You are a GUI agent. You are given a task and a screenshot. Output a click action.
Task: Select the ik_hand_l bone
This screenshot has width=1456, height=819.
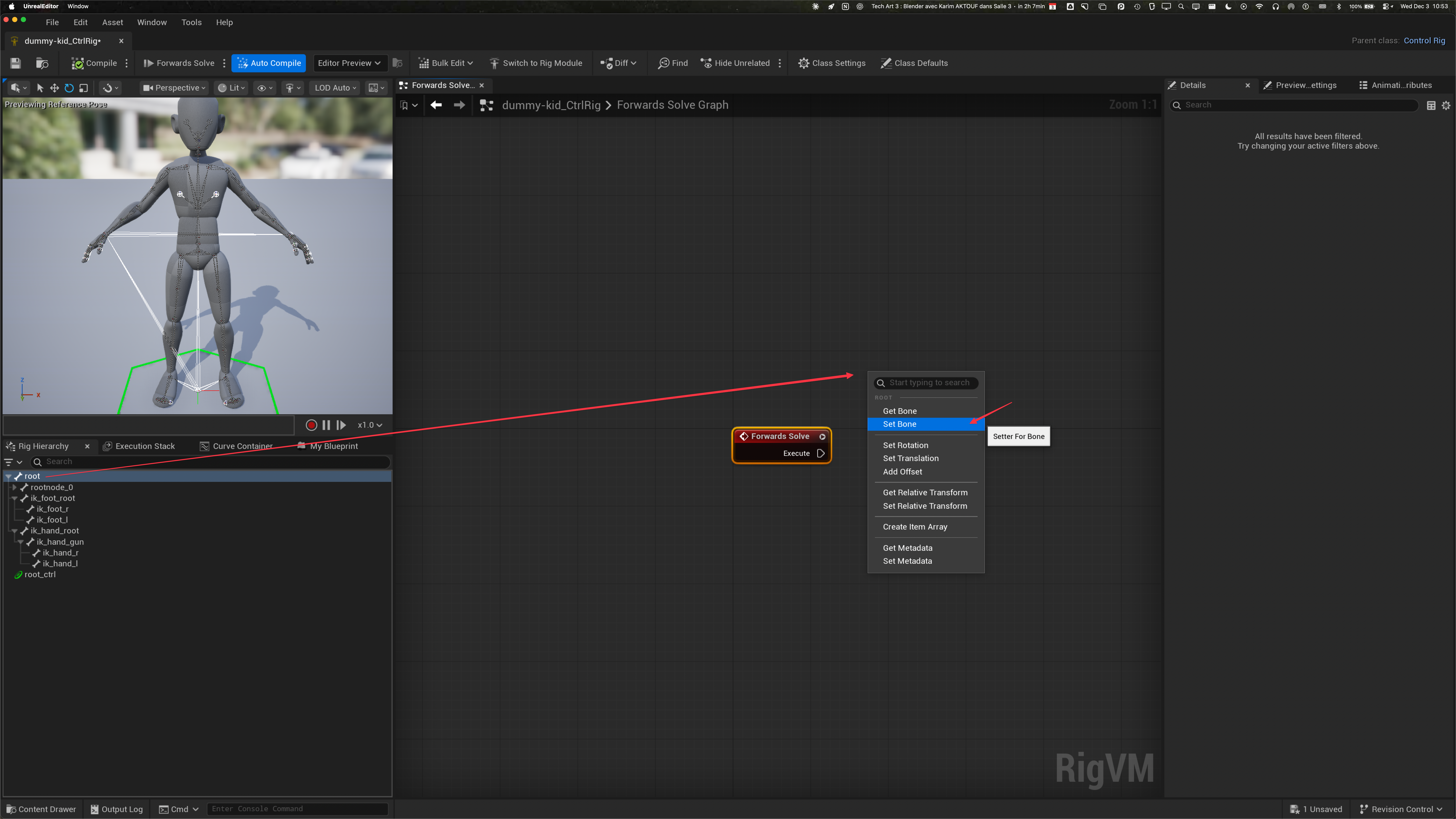pyautogui.click(x=60, y=564)
